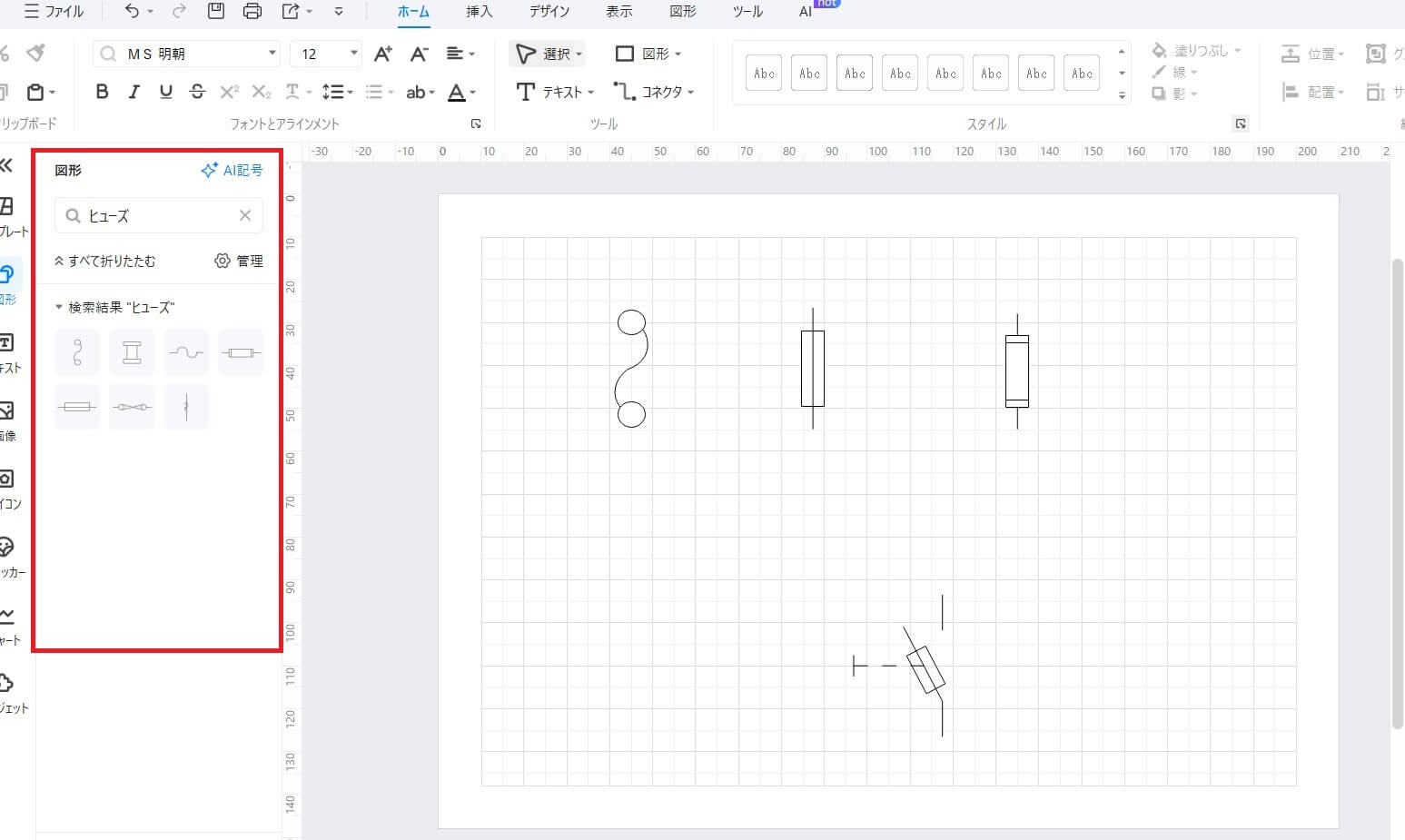Click the Format Painter brush icon
This screenshot has width=1405, height=840.
tap(35, 53)
